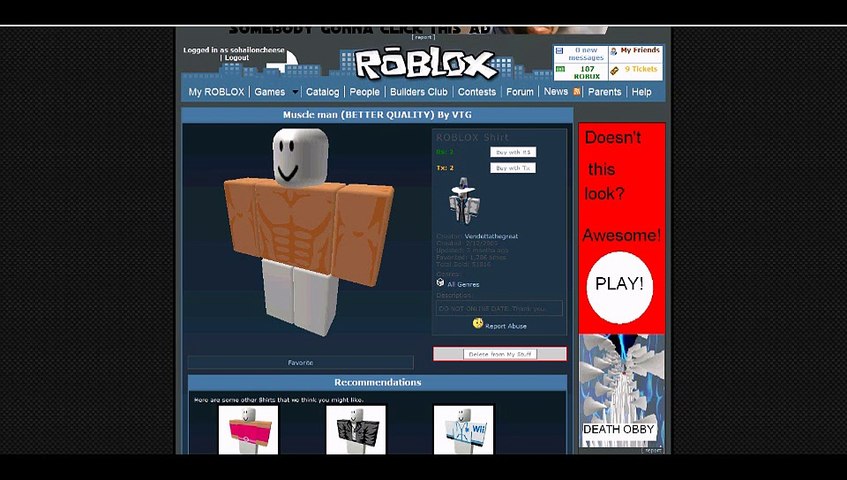Visit the Forum link
Screen dimensions: 847x480
tap(520, 92)
